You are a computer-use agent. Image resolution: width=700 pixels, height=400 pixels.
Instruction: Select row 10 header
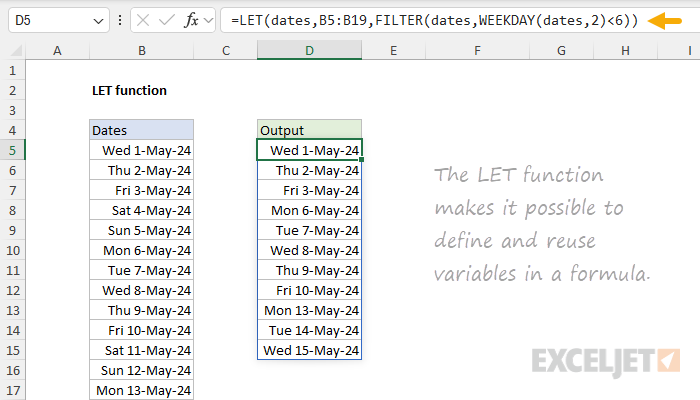(x=12, y=250)
